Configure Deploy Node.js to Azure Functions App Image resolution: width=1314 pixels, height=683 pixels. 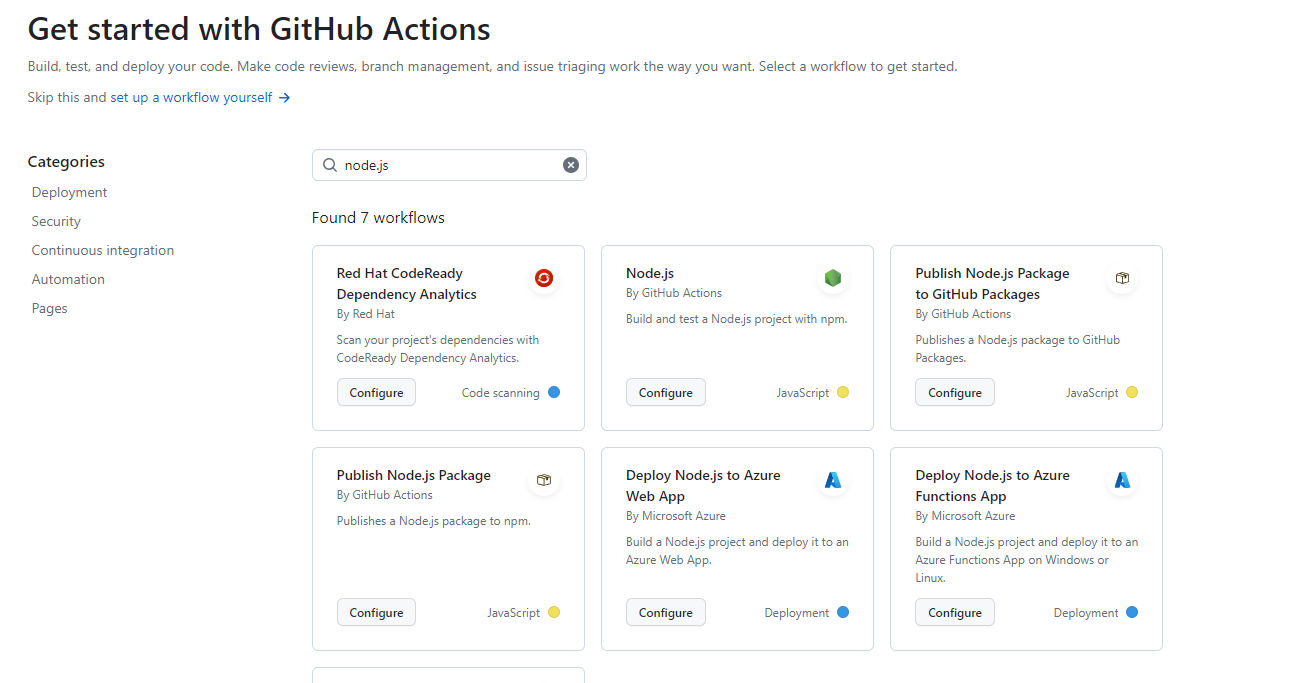coord(955,612)
